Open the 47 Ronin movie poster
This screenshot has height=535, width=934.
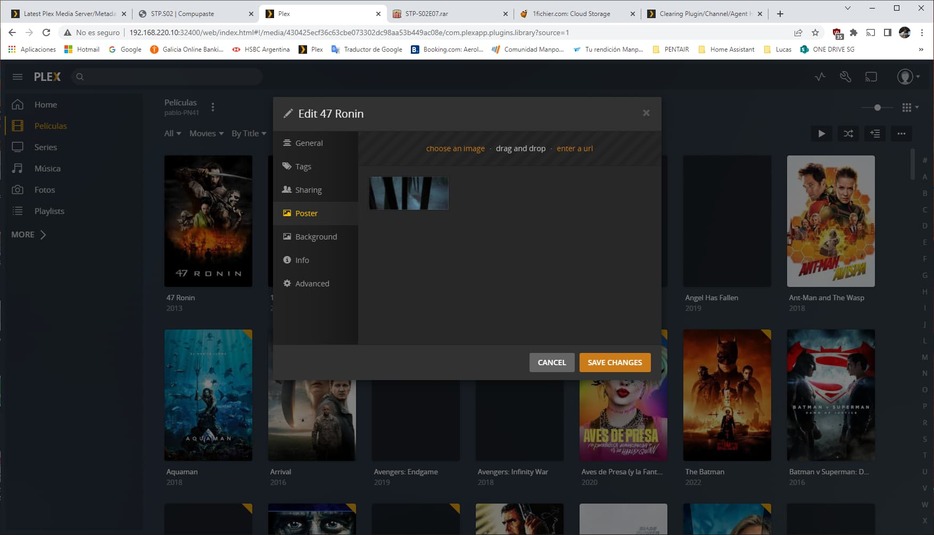coord(208,221)
